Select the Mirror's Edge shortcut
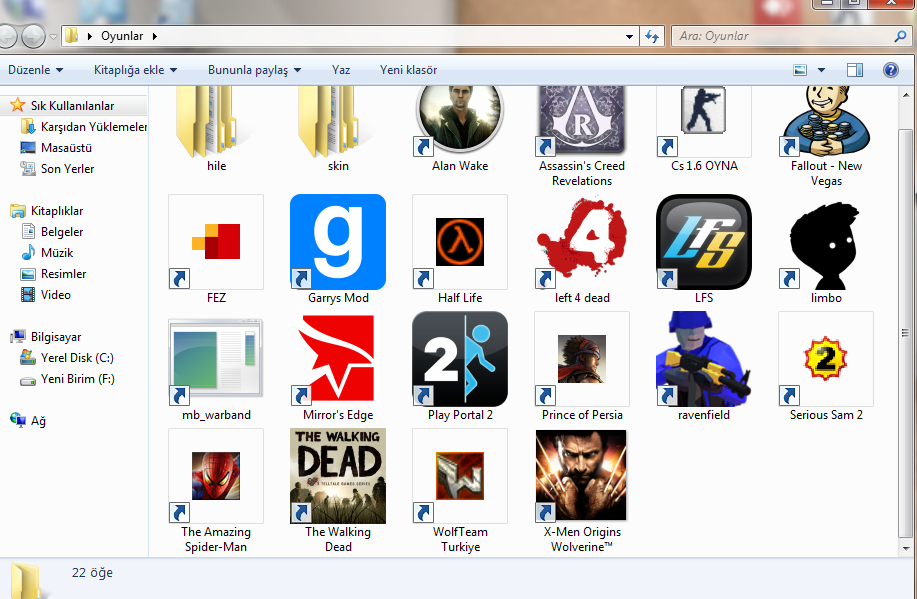Screen dimensions: 917x599 point(338,366)
